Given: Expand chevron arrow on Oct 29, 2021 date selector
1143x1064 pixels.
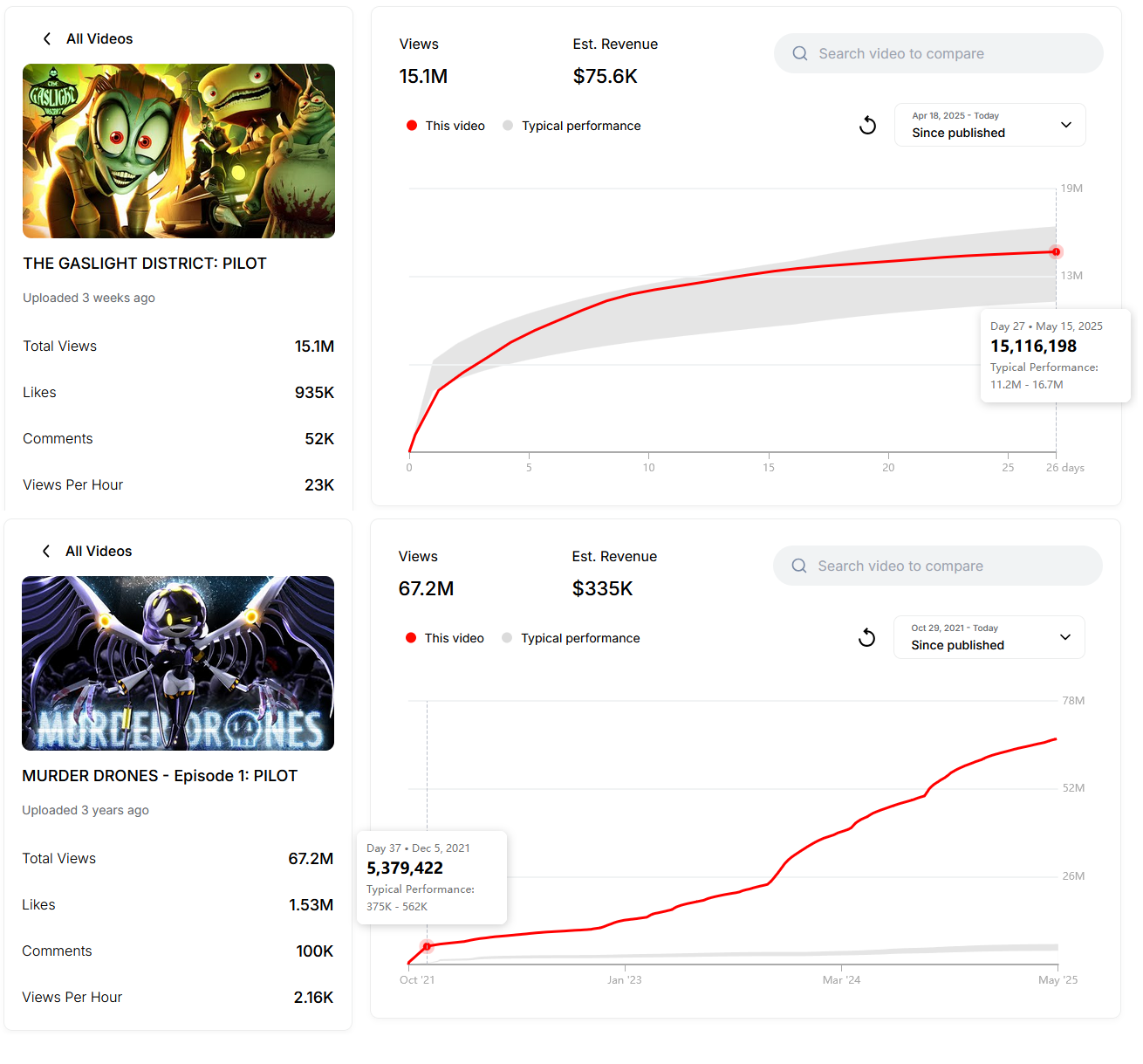Looking at the screenshot, I should tap(1065, 637).
